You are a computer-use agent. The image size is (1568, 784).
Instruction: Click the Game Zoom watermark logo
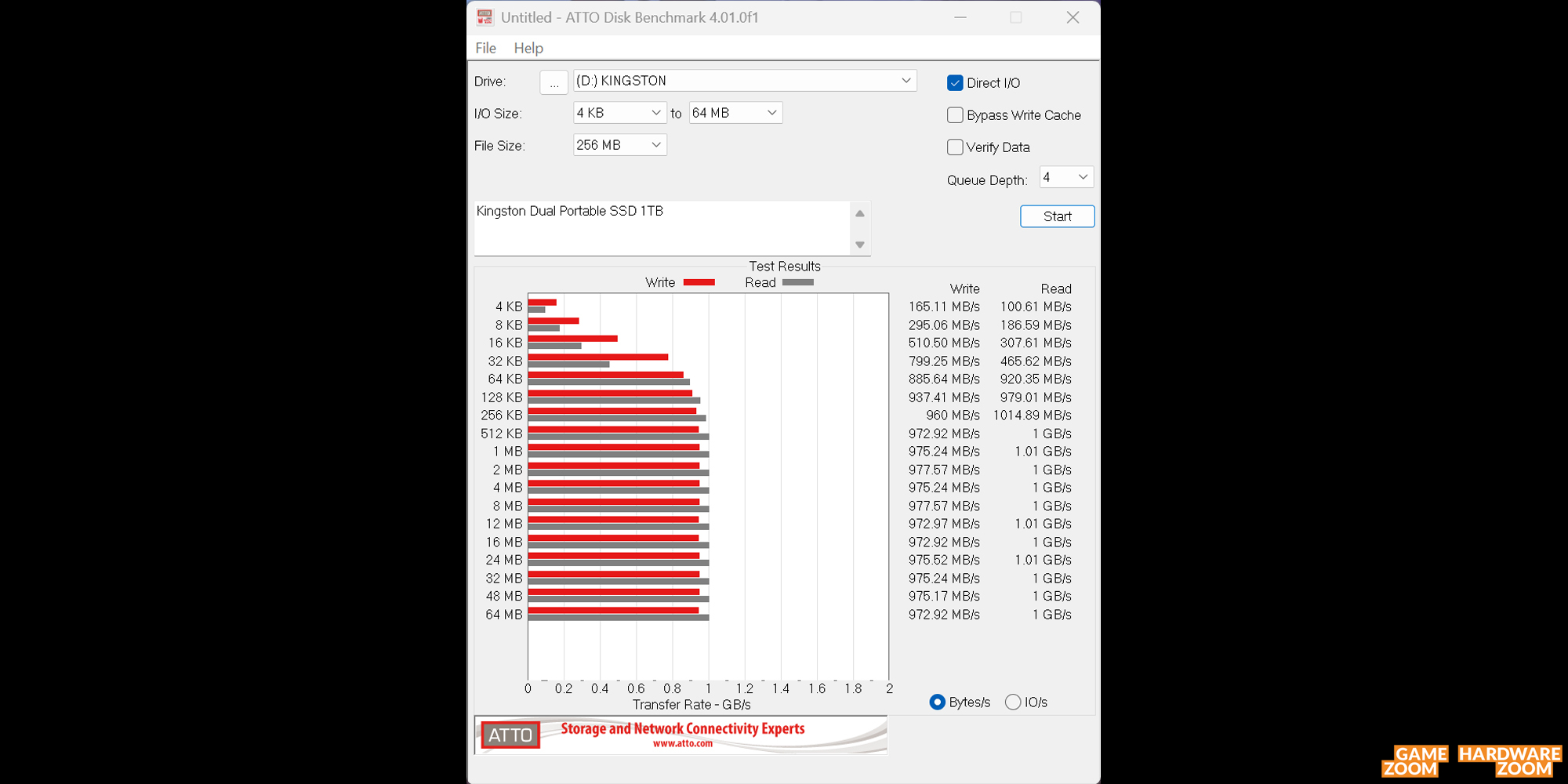pyautogui.click(x=1414, y=761)
